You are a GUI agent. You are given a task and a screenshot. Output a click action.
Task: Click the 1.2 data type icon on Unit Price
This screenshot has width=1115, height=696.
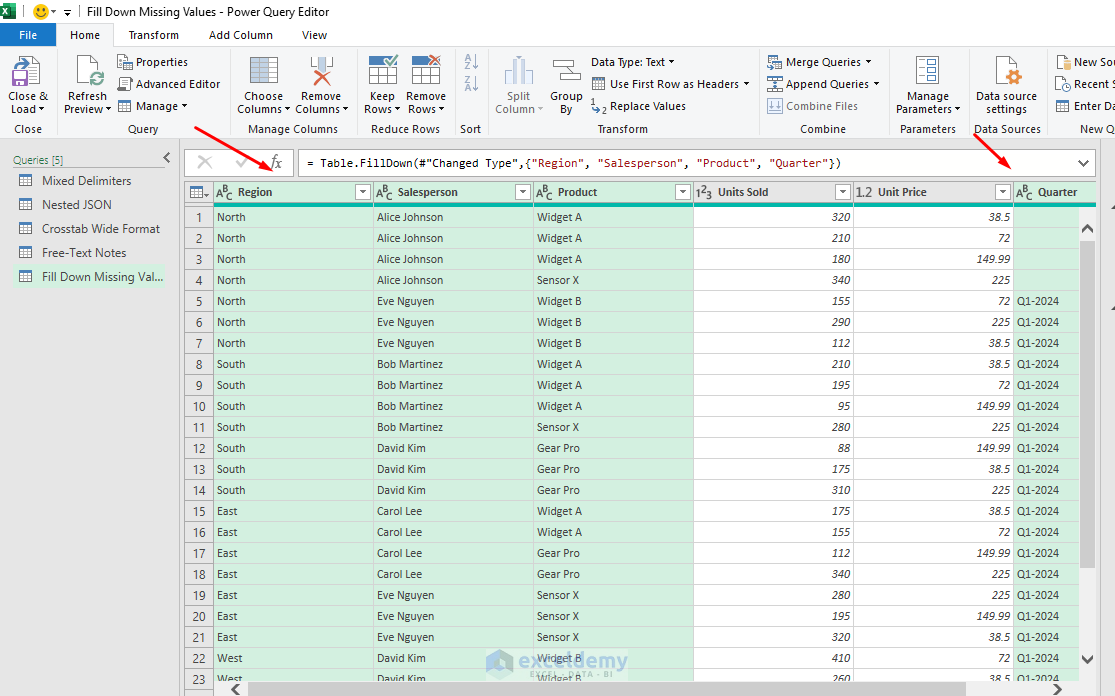click(x=864, y=193)
